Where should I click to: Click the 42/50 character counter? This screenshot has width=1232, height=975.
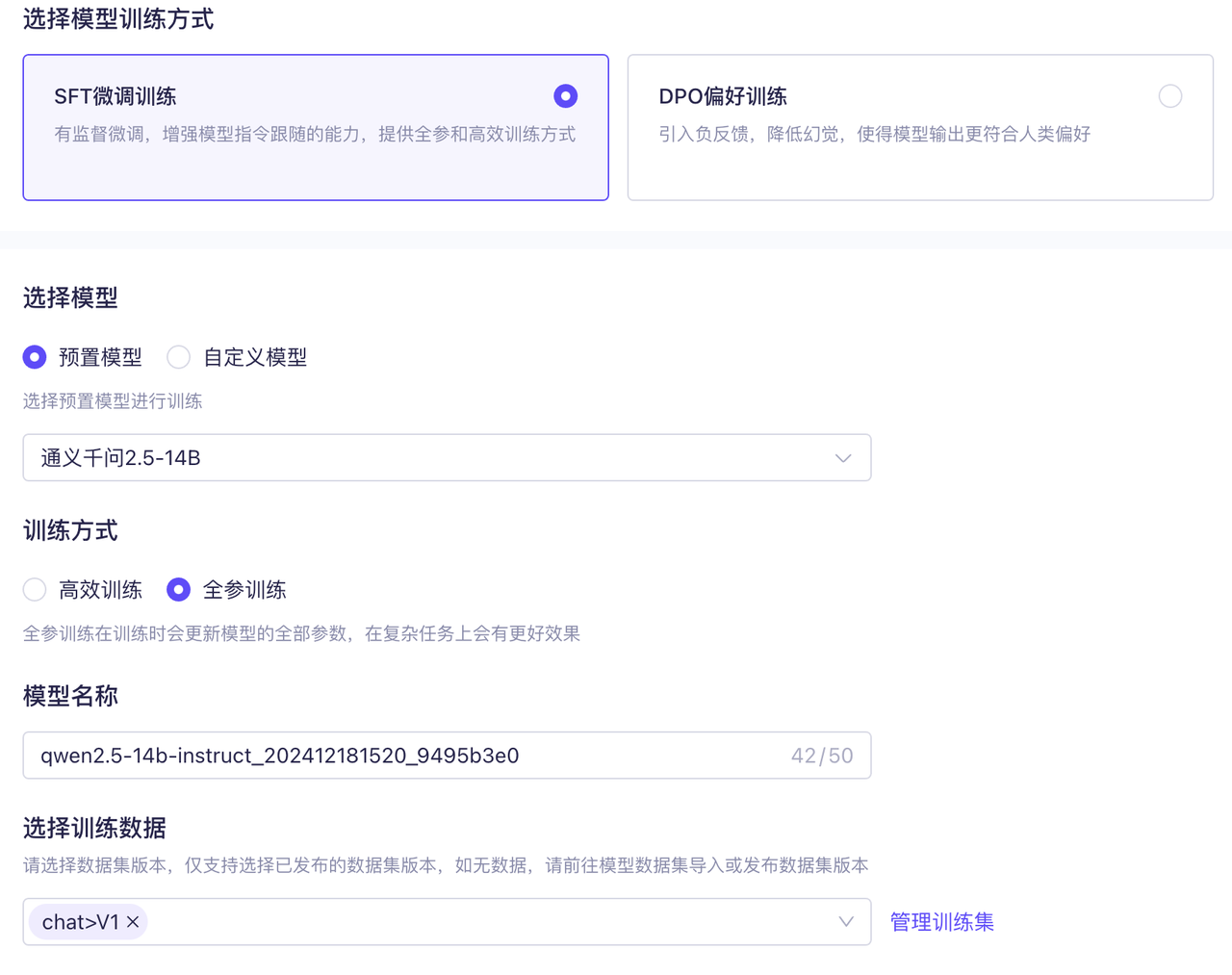pos(822,756)
